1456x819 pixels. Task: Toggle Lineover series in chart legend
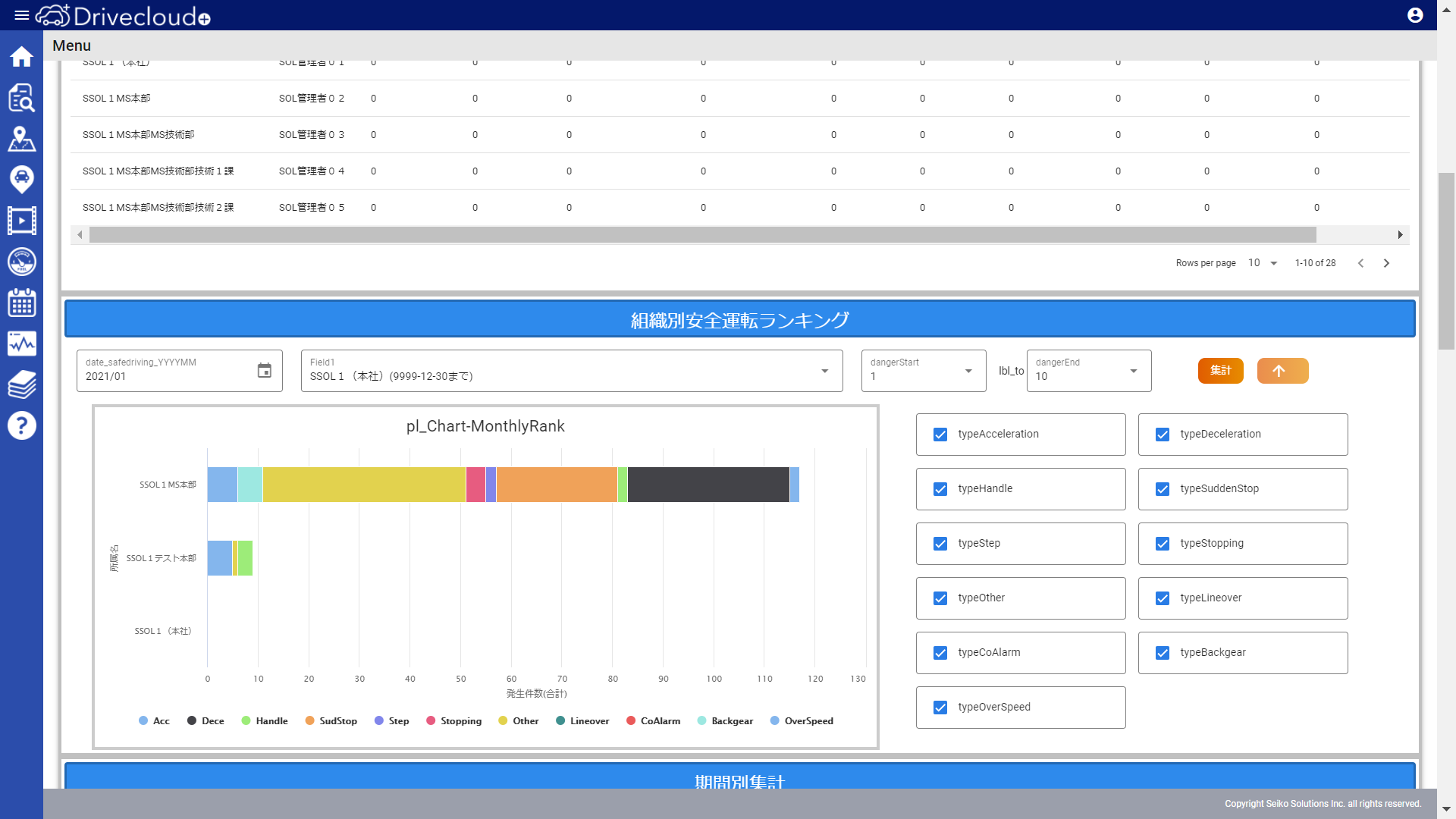(582, 720)
